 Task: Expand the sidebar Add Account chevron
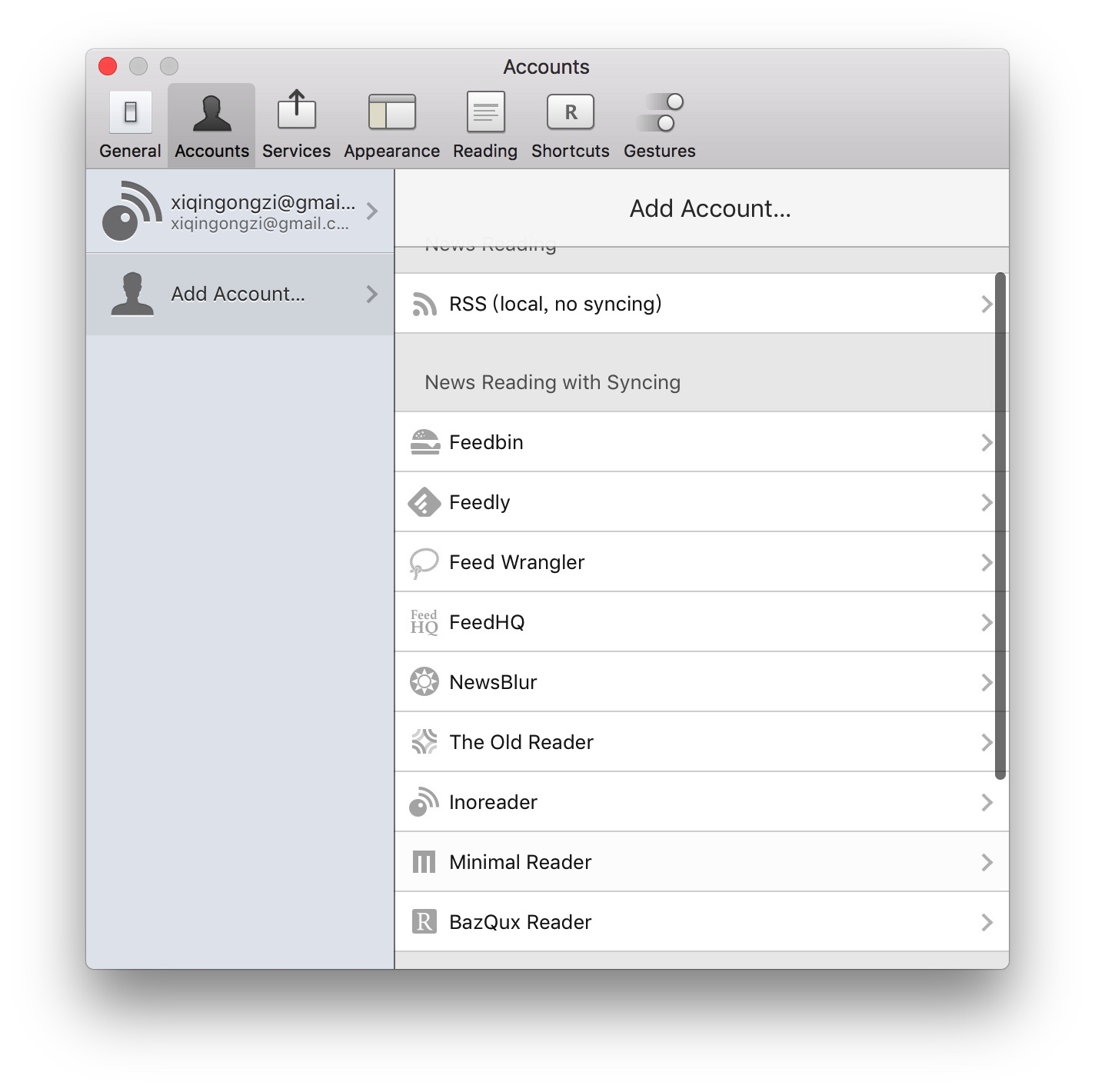point(372,294)
